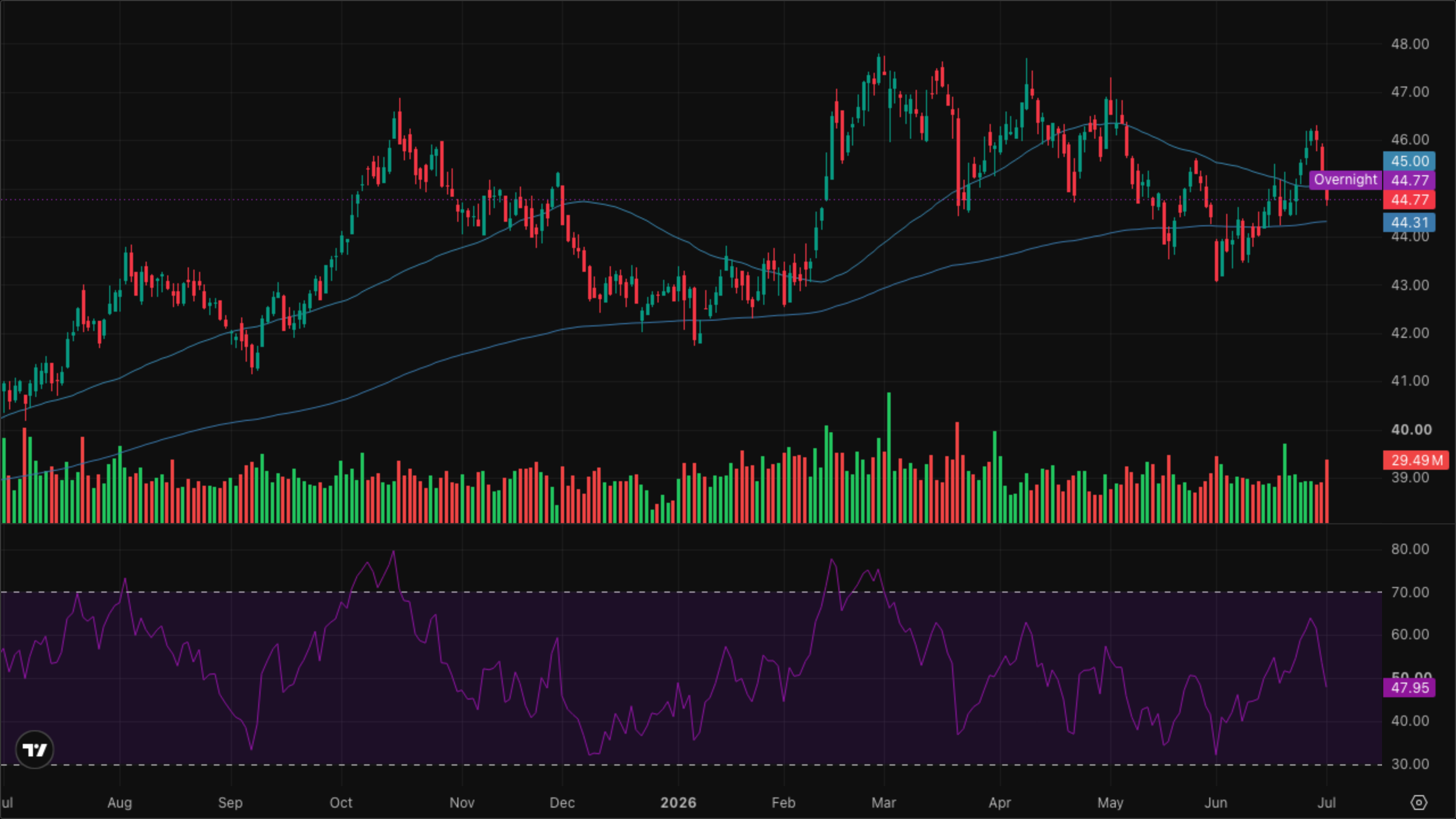Viewport: 1456px width, 819px height.
Task: Click the 30.00 RSI scale label
Action: pyautogui.click(x=1410, y=764)
